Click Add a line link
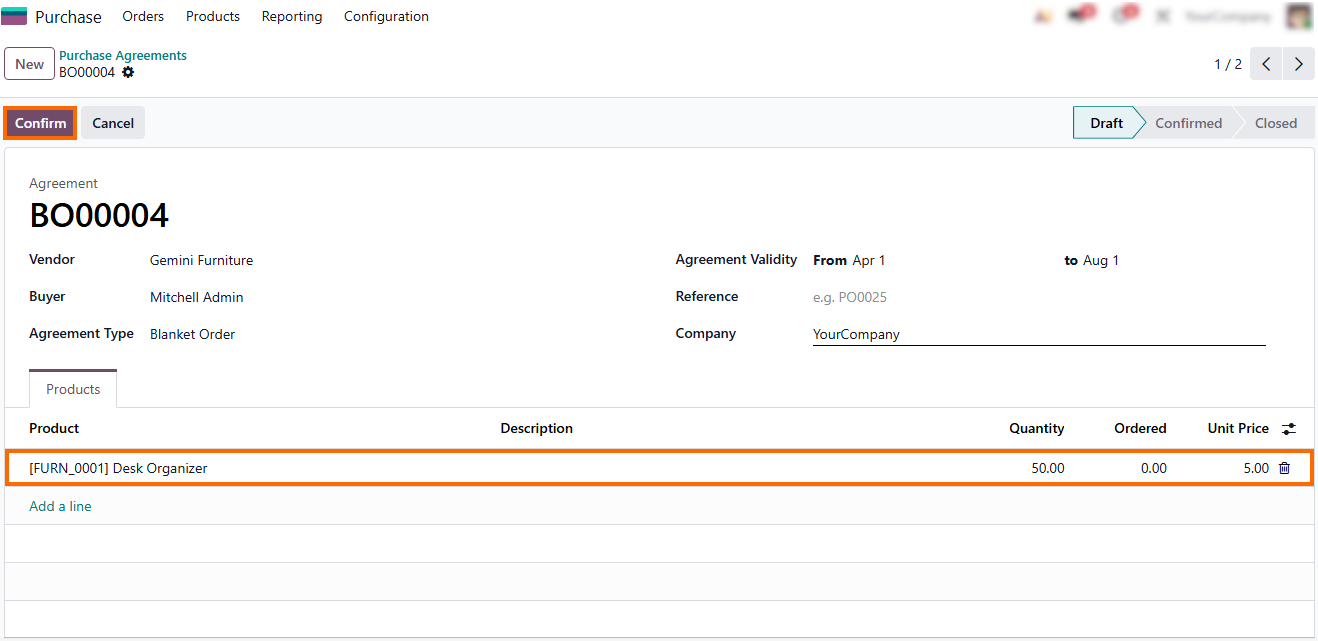The height and width of the screenshot is (641, 1318). pyautogui.click(x=60, y=507)
